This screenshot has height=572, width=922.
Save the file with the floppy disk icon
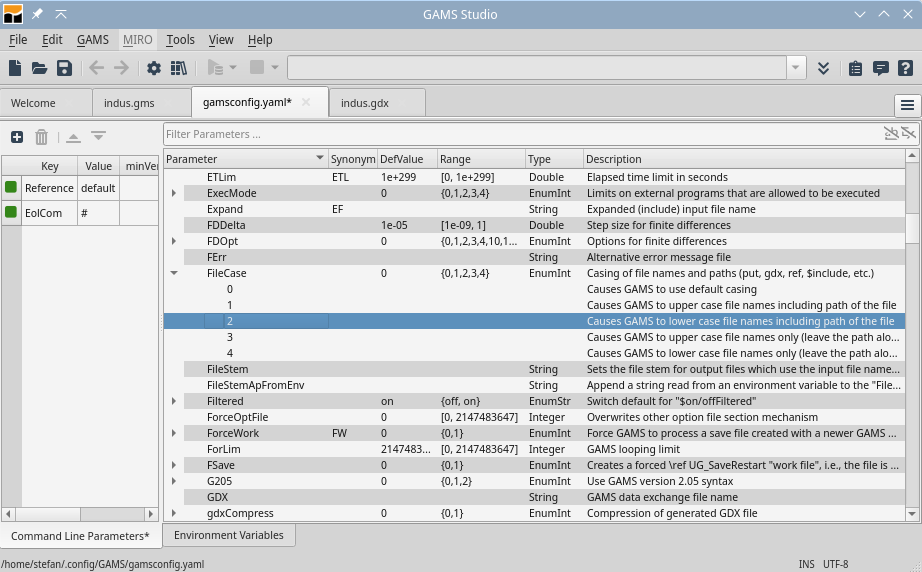click(64, 68)
